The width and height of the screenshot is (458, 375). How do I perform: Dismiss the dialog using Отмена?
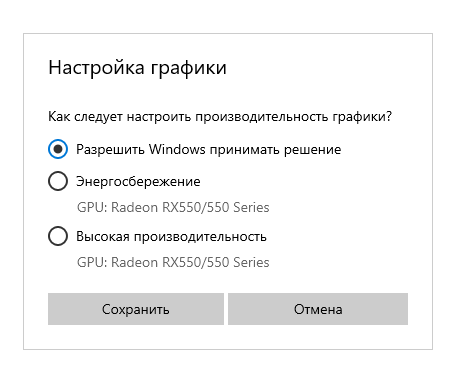318,309
